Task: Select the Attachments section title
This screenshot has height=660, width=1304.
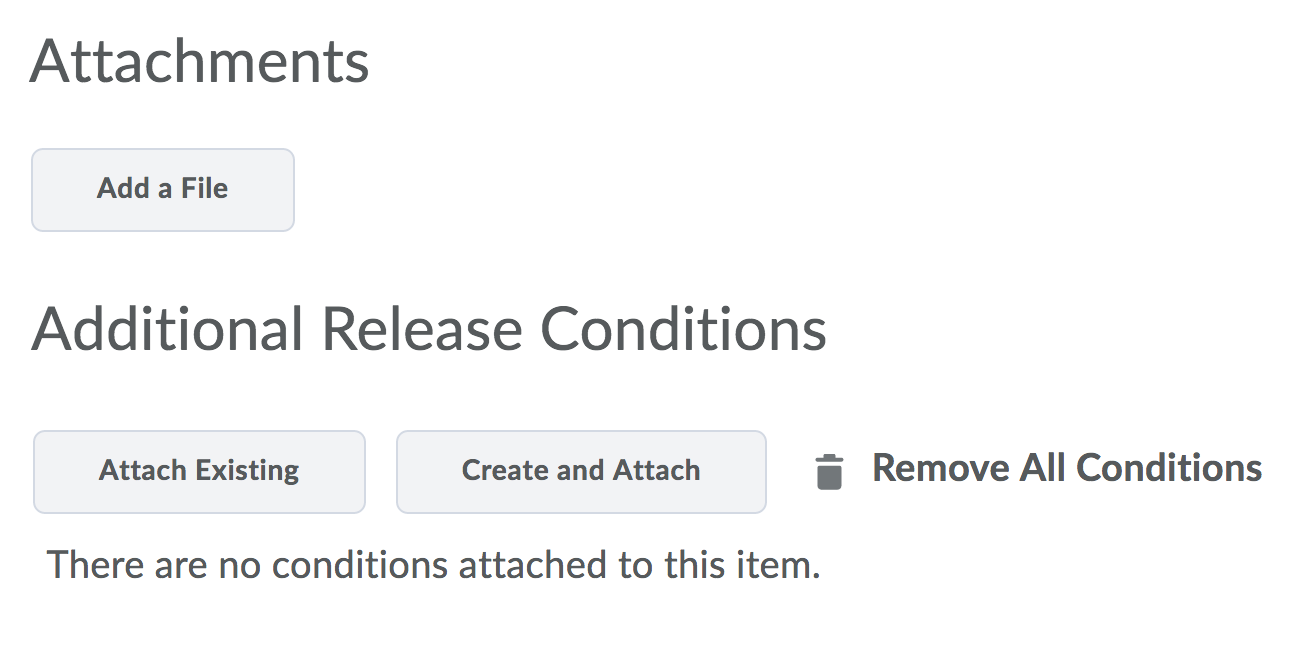Action: coord(200,62)
